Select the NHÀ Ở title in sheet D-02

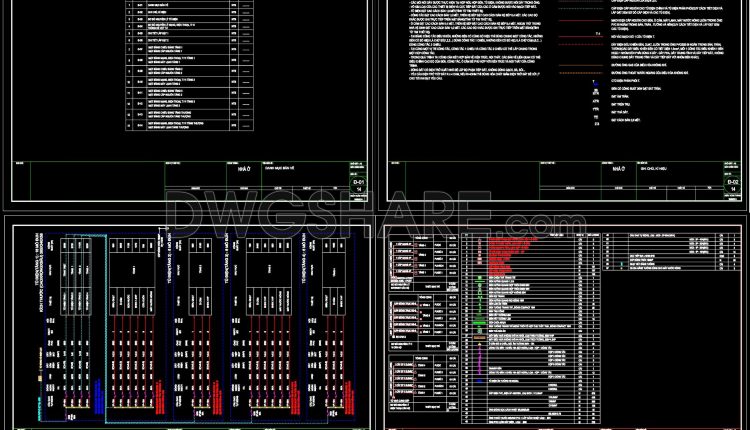click(x=619, y=169)
